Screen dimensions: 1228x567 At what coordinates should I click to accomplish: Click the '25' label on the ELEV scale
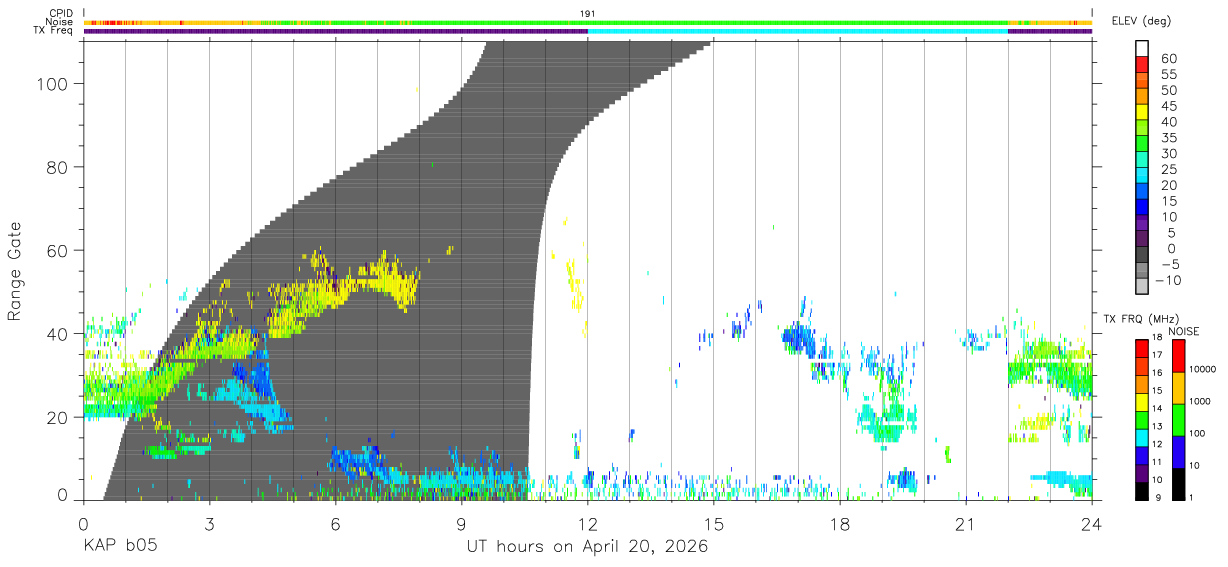[x=1168, y=170]
